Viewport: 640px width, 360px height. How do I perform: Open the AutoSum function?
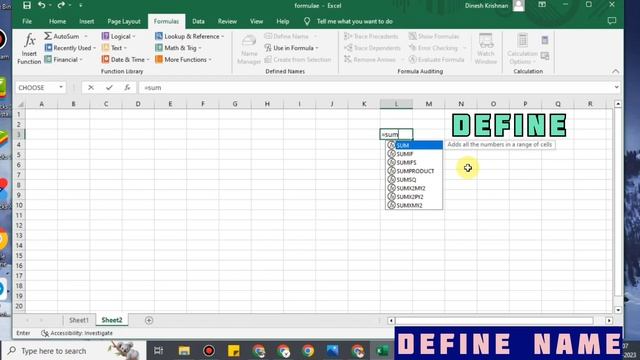coord(62,36)
